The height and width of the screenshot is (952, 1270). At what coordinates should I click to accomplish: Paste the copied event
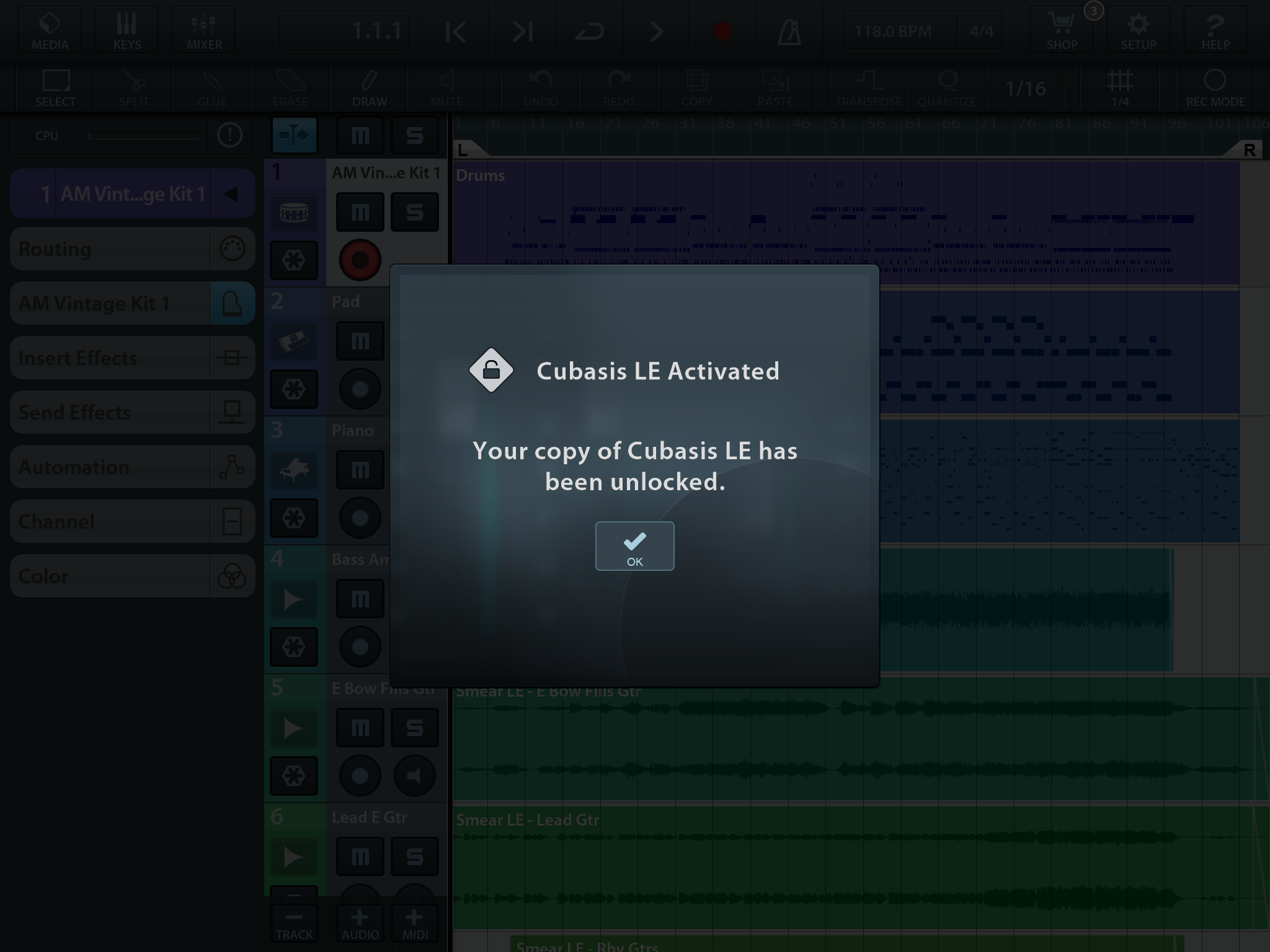pyautogui.click(x=775, y=88)
